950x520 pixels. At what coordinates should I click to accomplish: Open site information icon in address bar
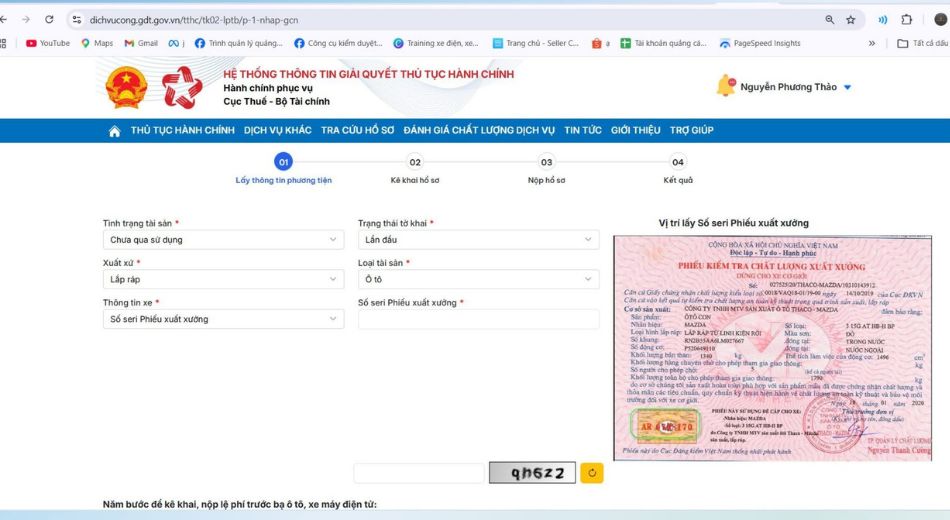click(x=76, y=19)
